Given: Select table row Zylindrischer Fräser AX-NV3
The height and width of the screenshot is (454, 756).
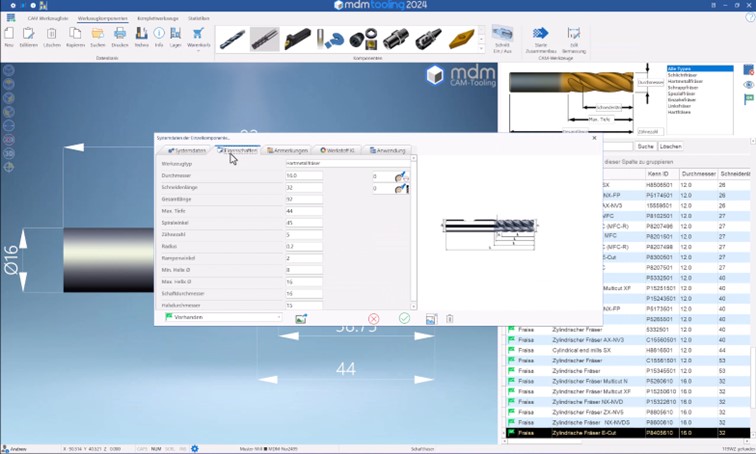Looking at the screenshot, I should (x=629, y=340).
